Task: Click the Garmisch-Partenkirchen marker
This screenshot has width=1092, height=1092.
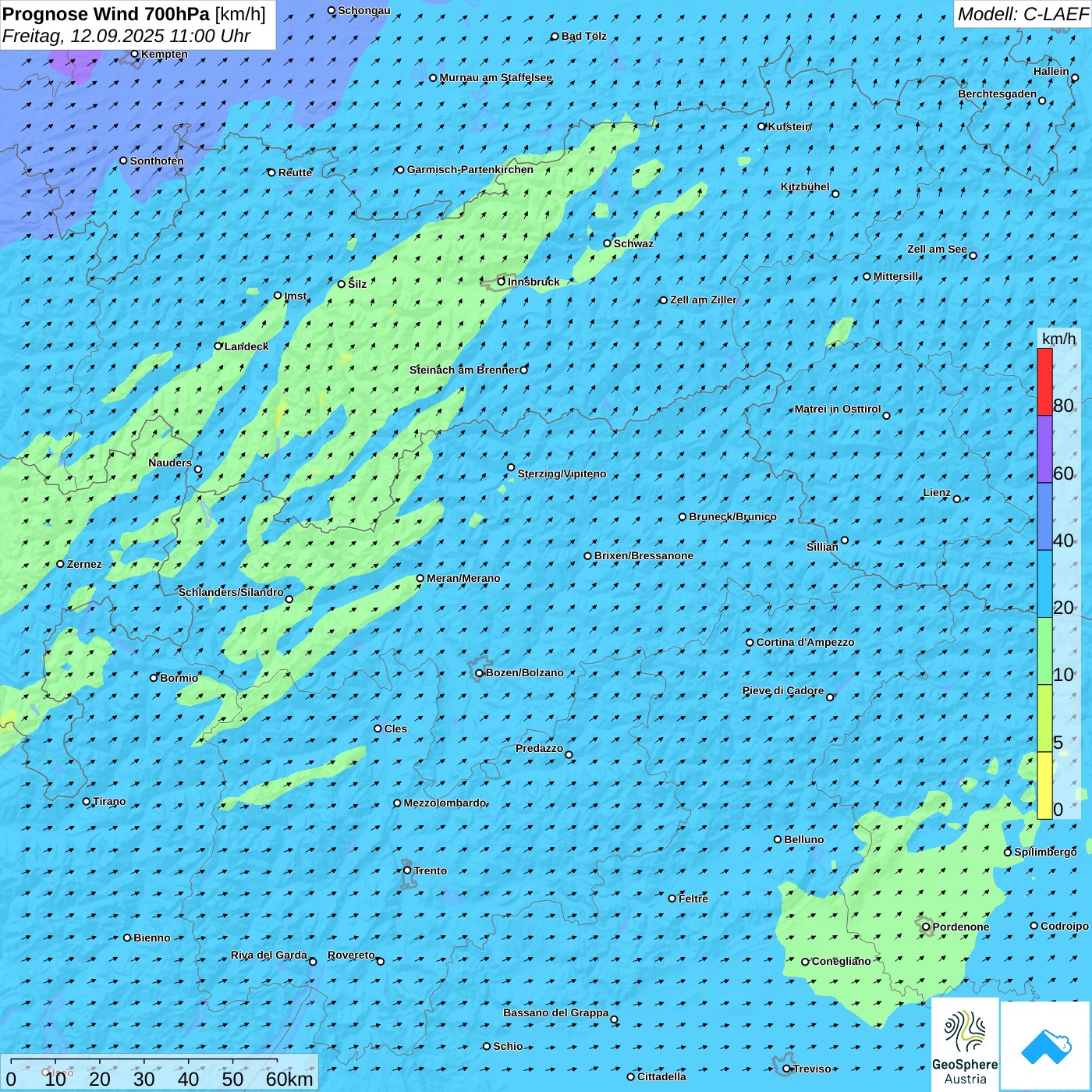Action: (400, 170)
